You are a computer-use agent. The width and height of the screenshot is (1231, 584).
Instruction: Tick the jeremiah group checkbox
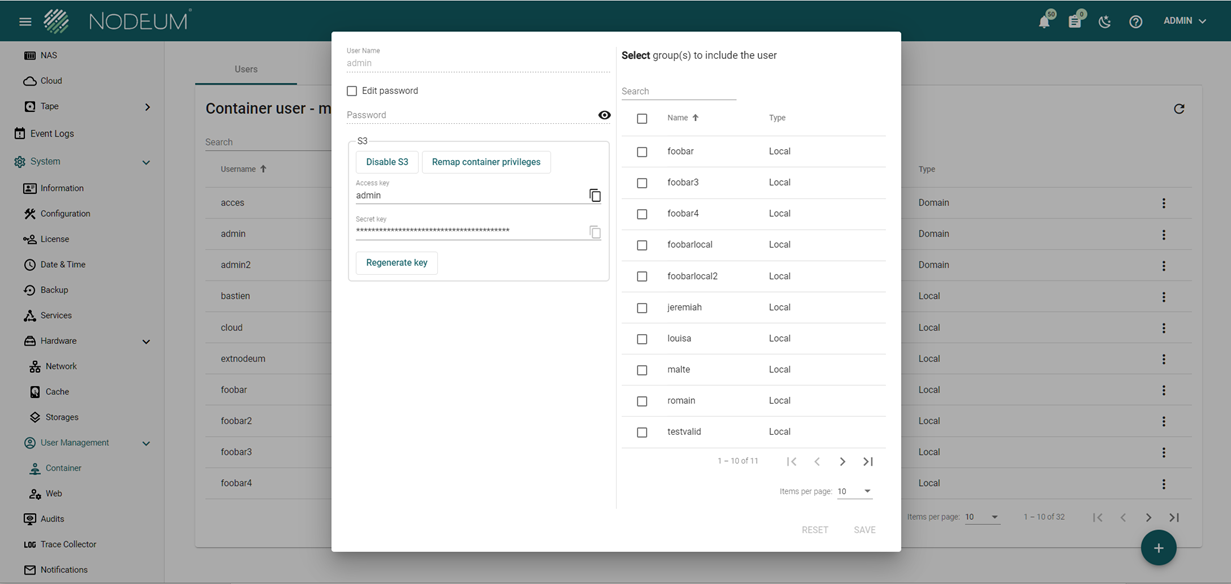pyautogui.click(x=642, y=308)
